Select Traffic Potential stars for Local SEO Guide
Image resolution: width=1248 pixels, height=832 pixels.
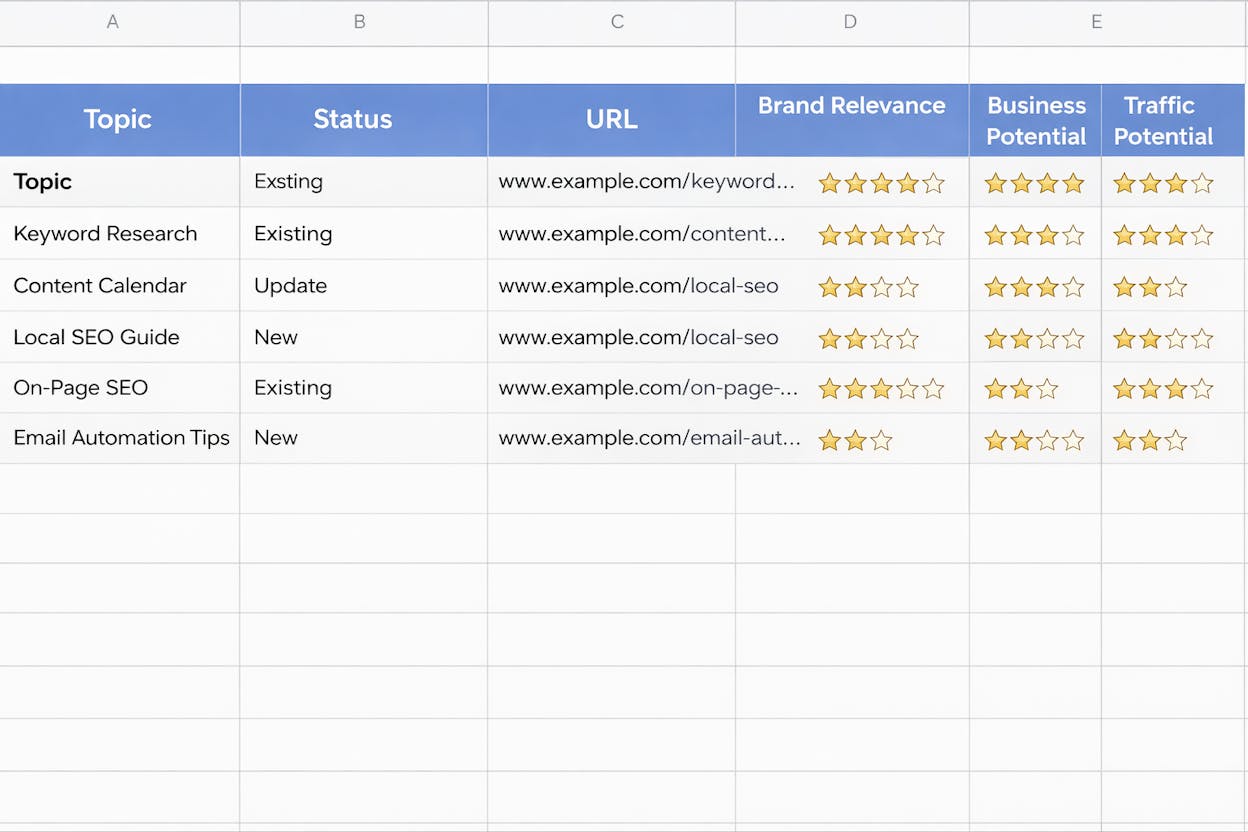point(1163,339)
